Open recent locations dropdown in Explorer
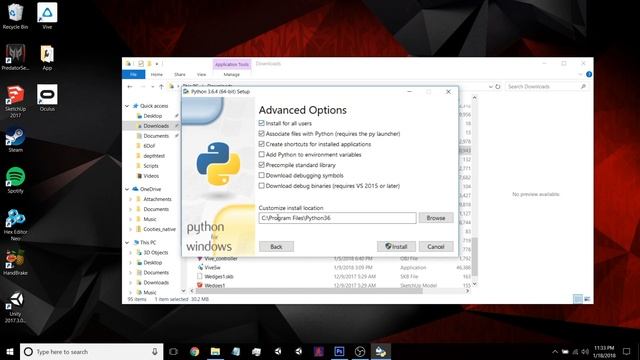This screenshot has width=640, height=360. point(152,87)
